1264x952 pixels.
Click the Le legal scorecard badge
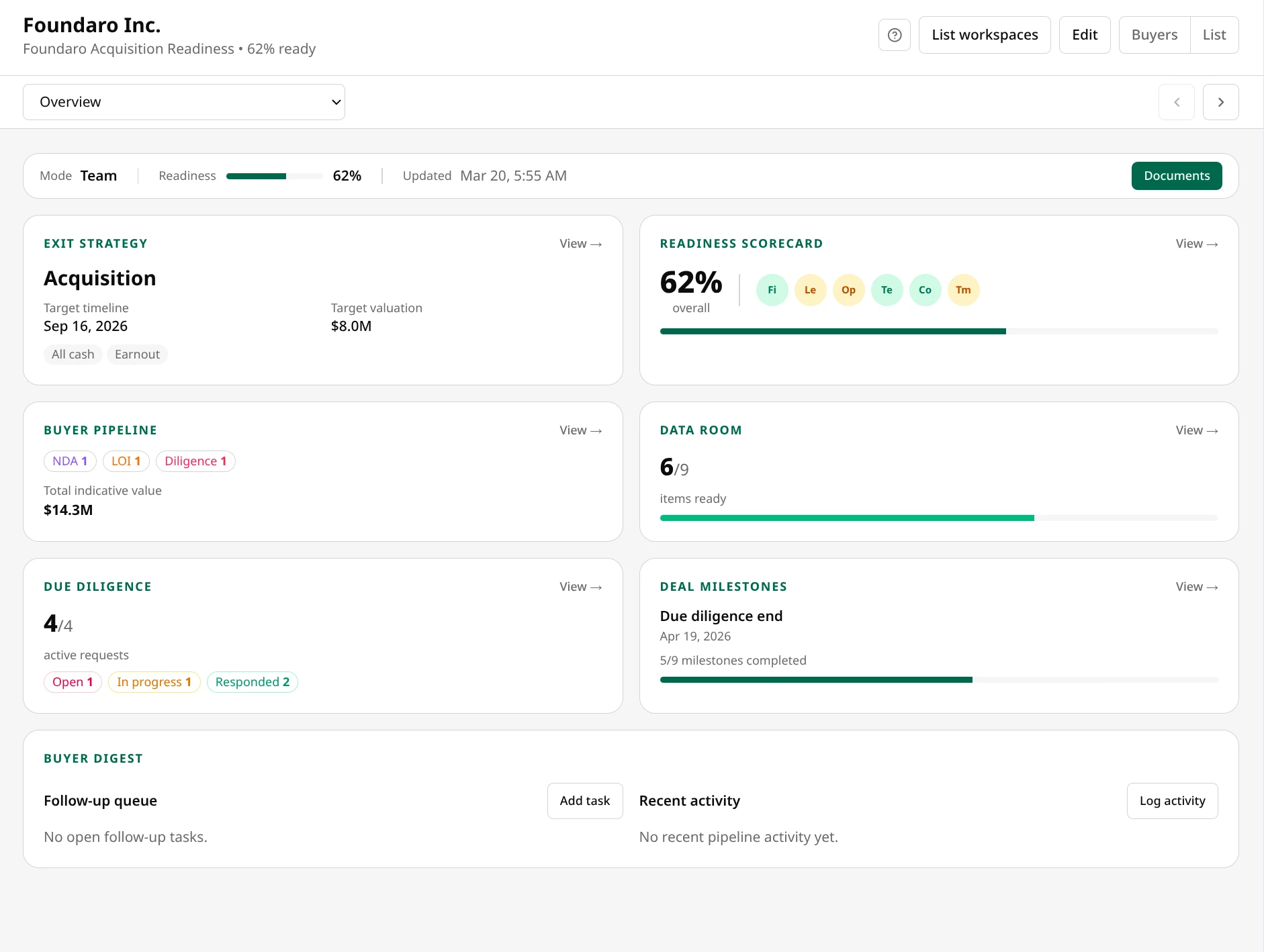[x=810, y=289]
